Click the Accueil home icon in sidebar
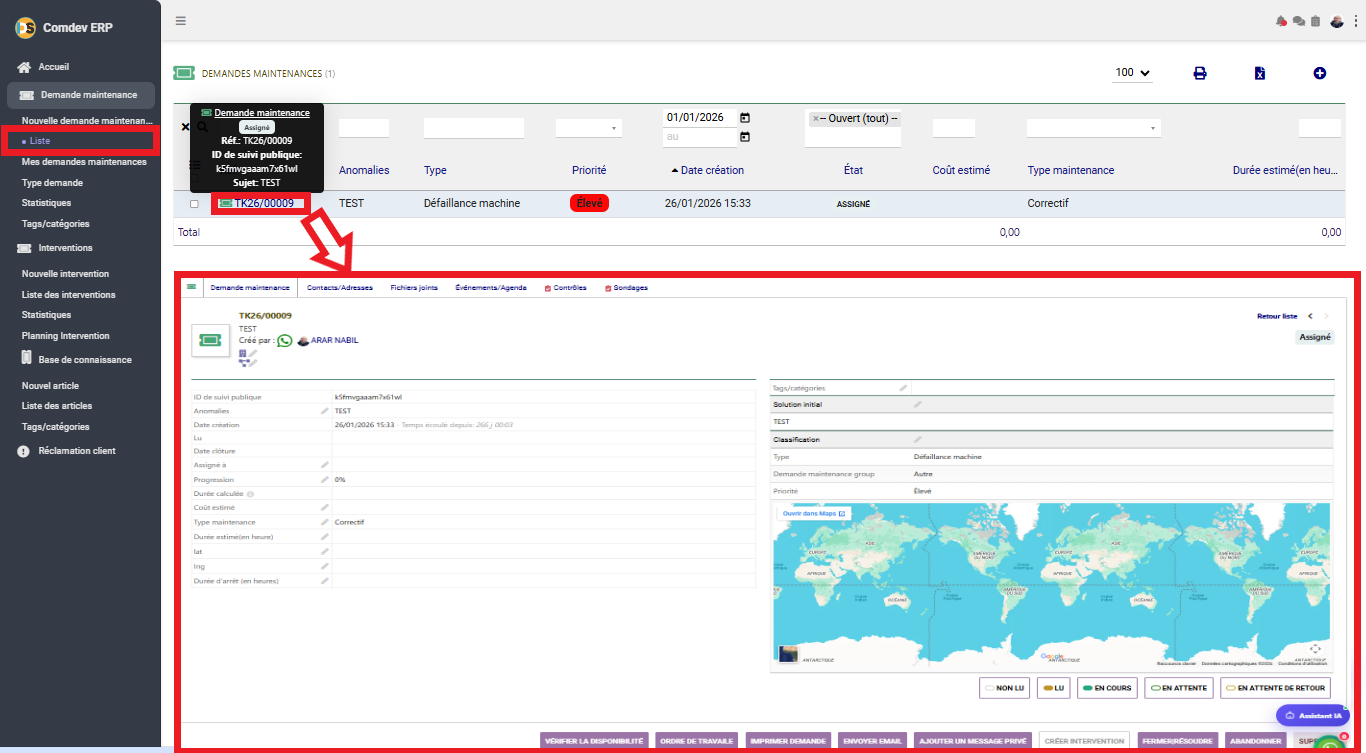The image size is (1366, 753). tap(25, 67)
